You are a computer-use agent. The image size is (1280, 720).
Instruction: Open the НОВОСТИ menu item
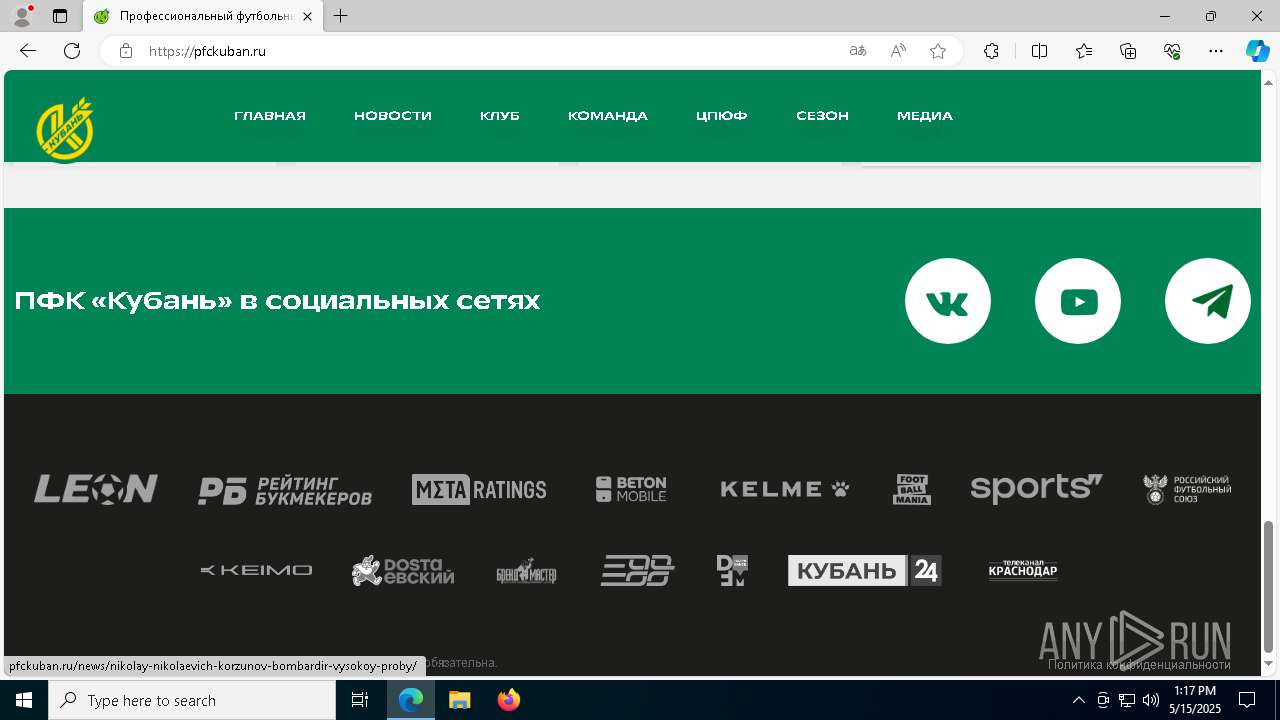[x=393, y=116]
